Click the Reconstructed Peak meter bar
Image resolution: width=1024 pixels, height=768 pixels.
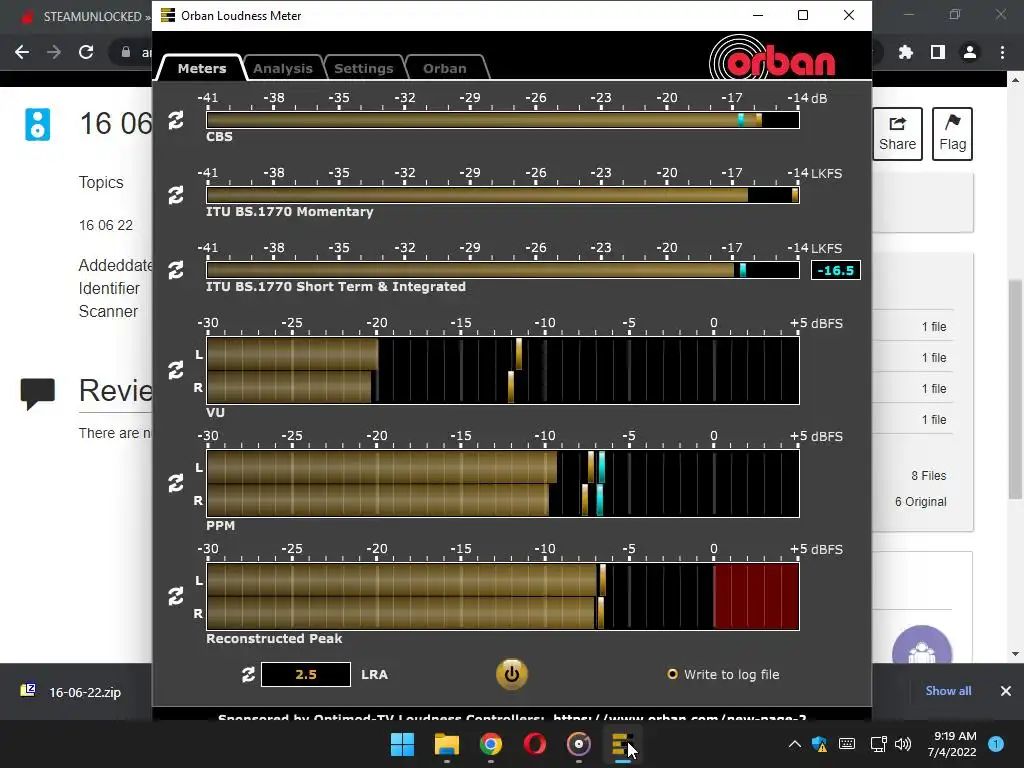click(x=503, y=596)
